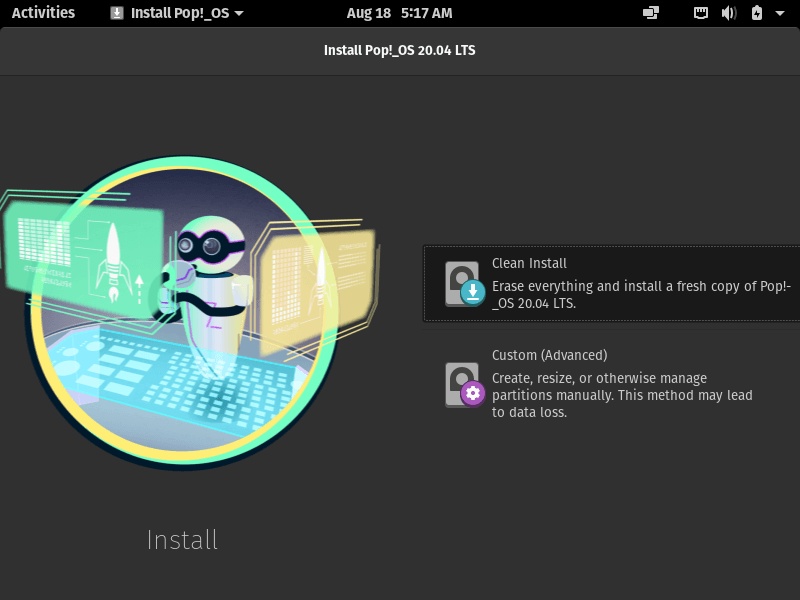Select the Custom (Advanced) title text
This screenshot has height=600, width=800.
click(549, 355)
